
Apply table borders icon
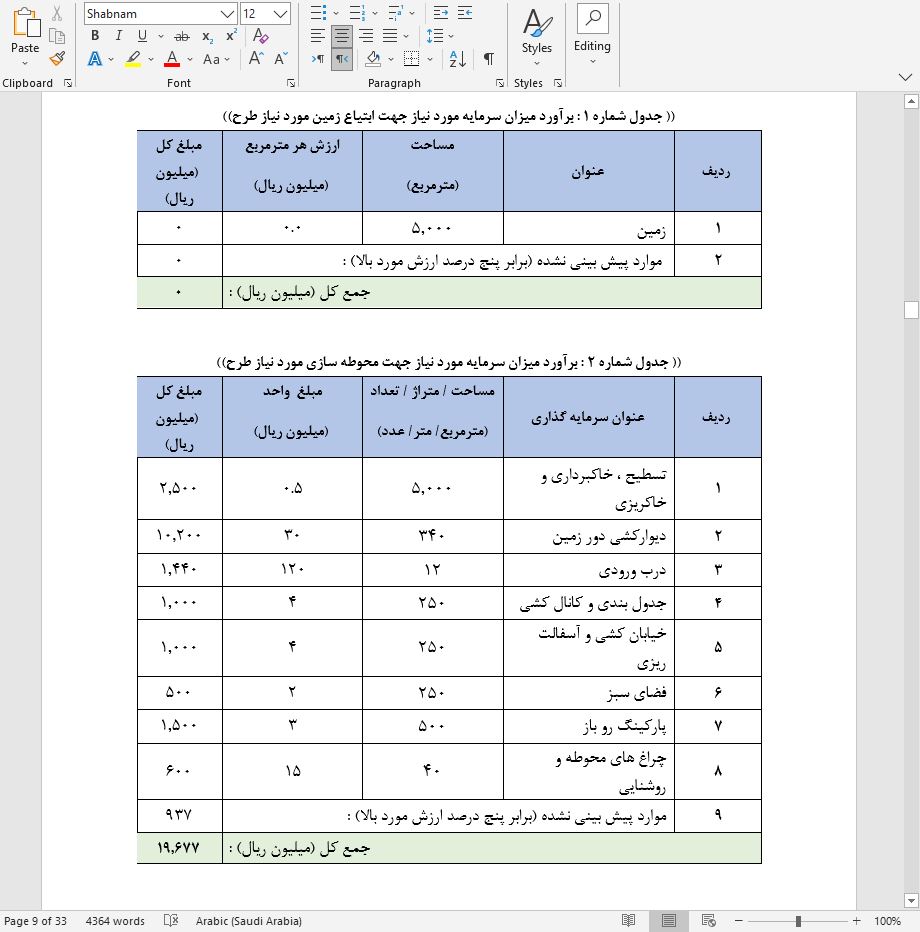tap(411, 59)
